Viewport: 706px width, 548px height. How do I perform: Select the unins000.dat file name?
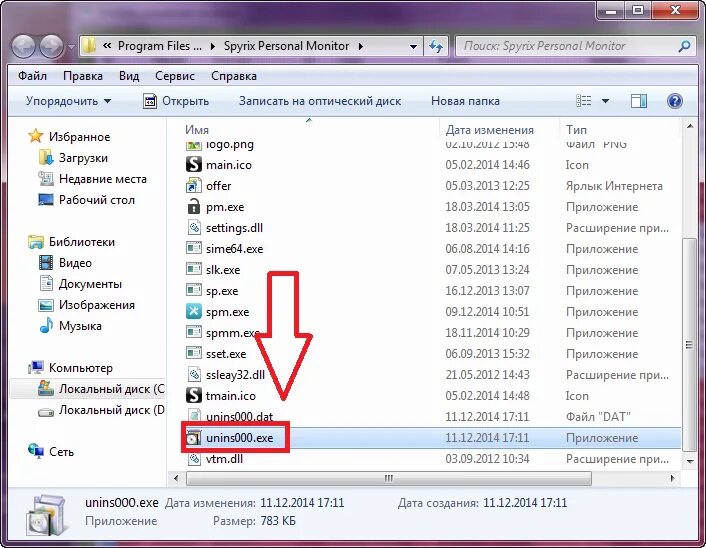(x=240, y=417)
